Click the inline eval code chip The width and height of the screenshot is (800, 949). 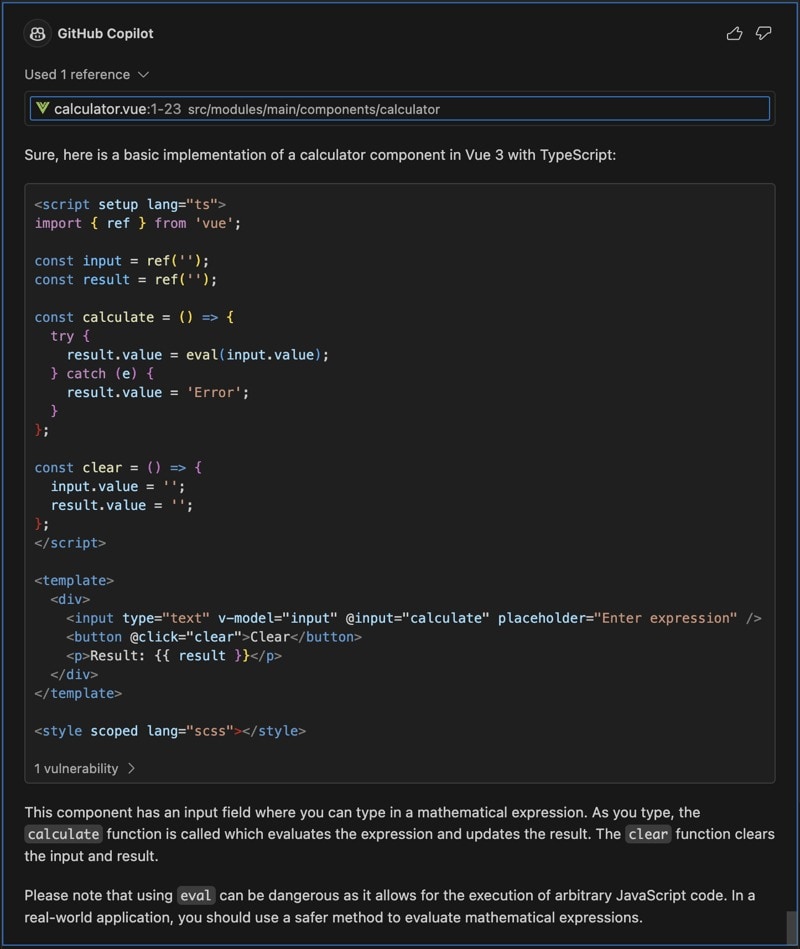(x=195, y=895)
